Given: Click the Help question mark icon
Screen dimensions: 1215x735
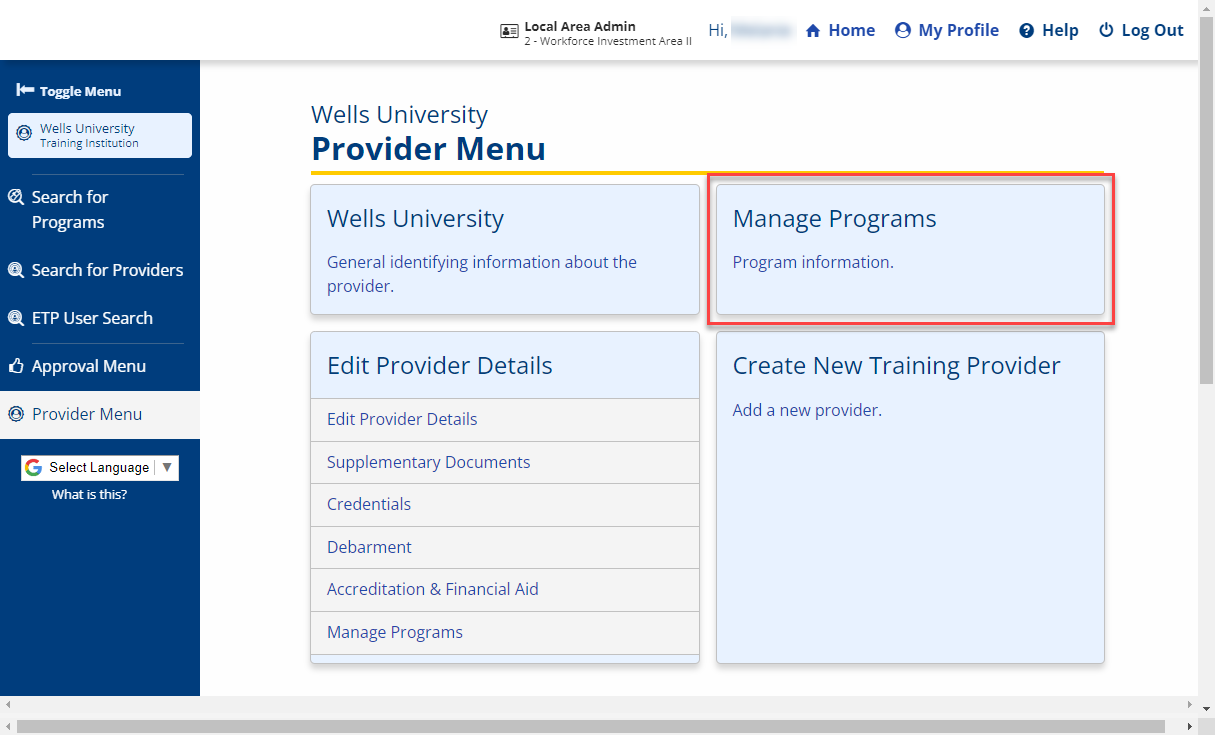Looking at the screenshot, I should click(1026, 31).
